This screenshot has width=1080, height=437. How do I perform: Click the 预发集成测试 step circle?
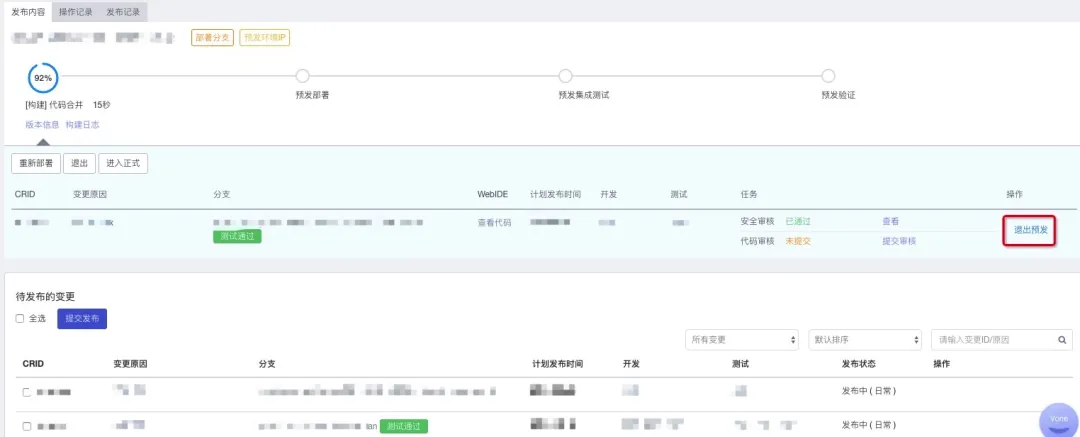coord(565,76)
